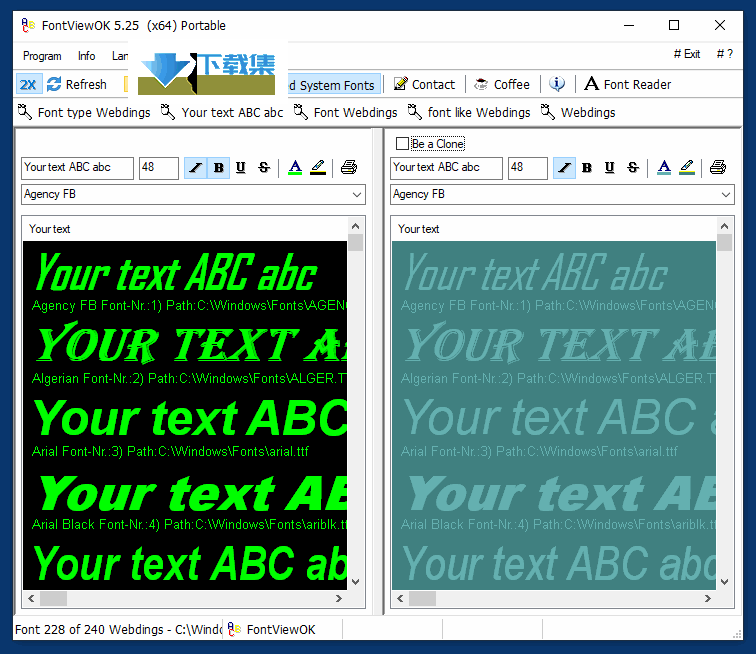Open the Contact toolbar item
The width and height of the screenshot is (756, 654).
pos(424,84)
